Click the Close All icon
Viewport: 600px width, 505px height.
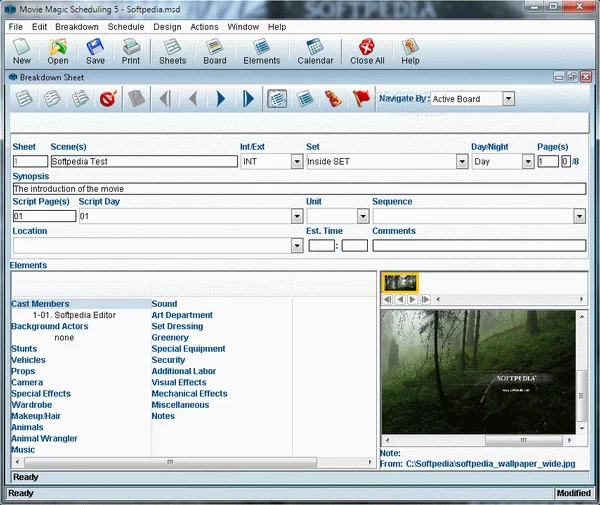coord(367,51)
